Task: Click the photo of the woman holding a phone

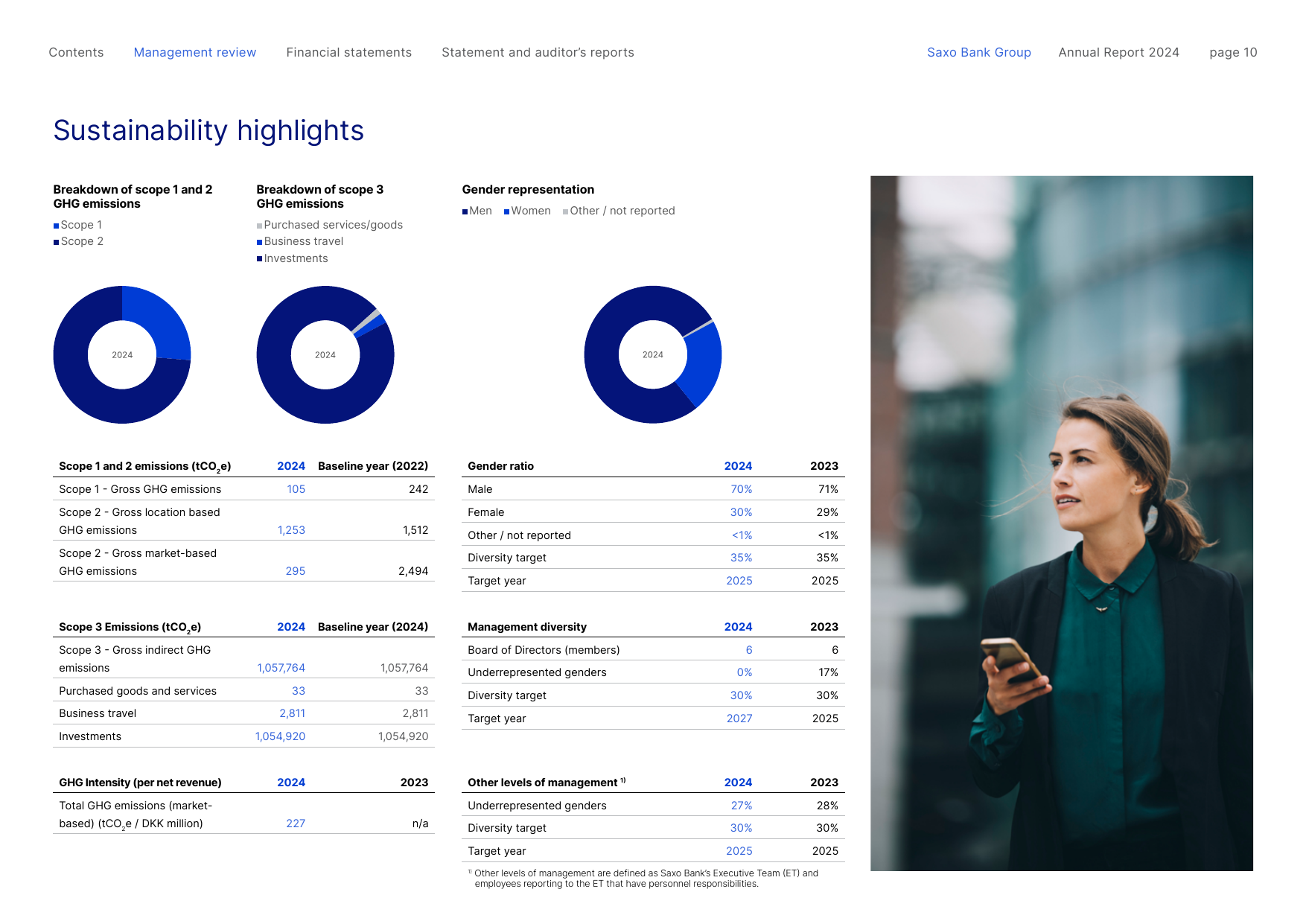Action: pos(1062,523)
